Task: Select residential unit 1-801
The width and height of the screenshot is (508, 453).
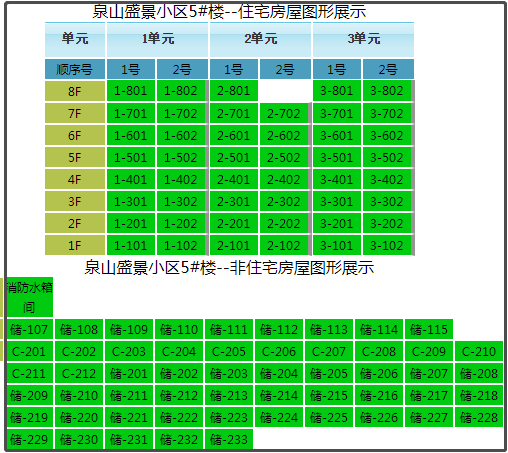Action: 131,91
